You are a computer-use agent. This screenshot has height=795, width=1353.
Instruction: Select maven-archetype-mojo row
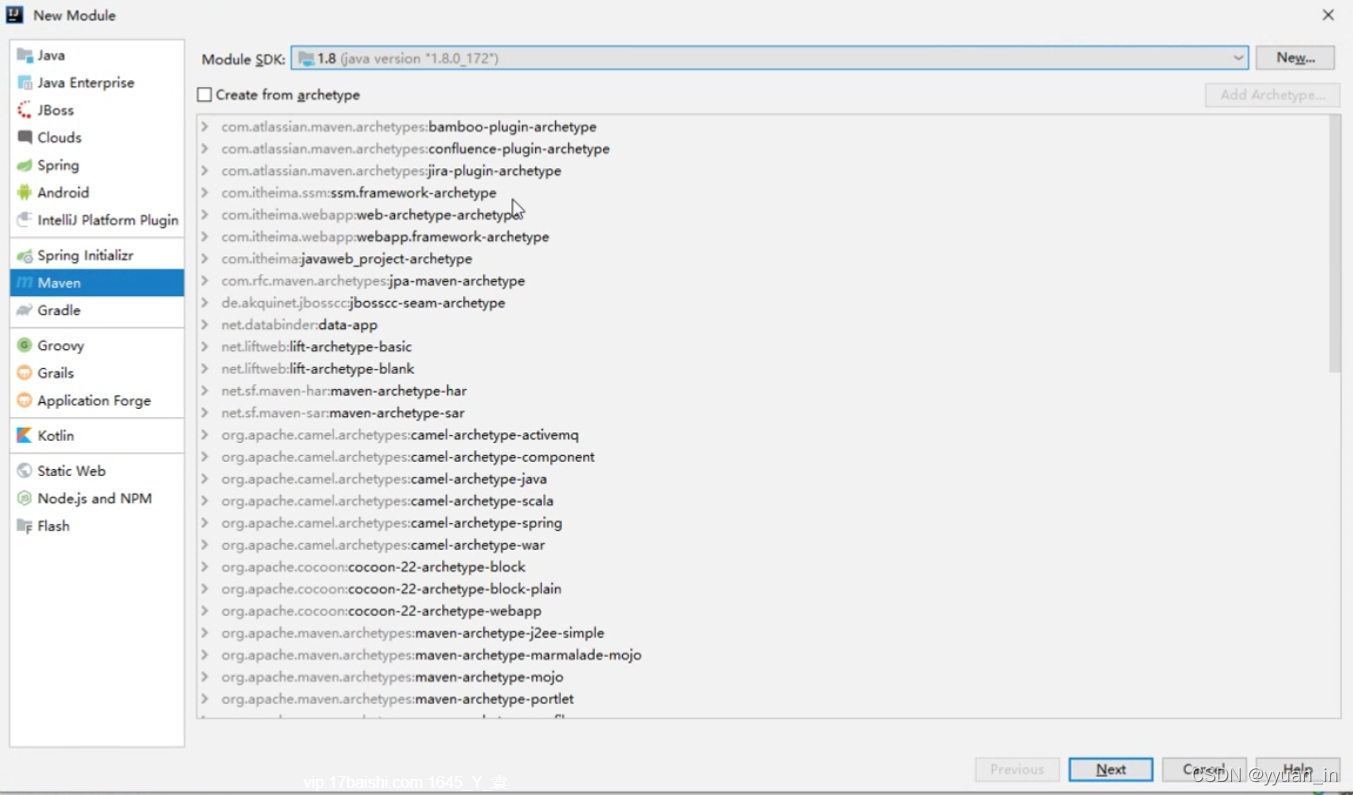coord(763,677)
